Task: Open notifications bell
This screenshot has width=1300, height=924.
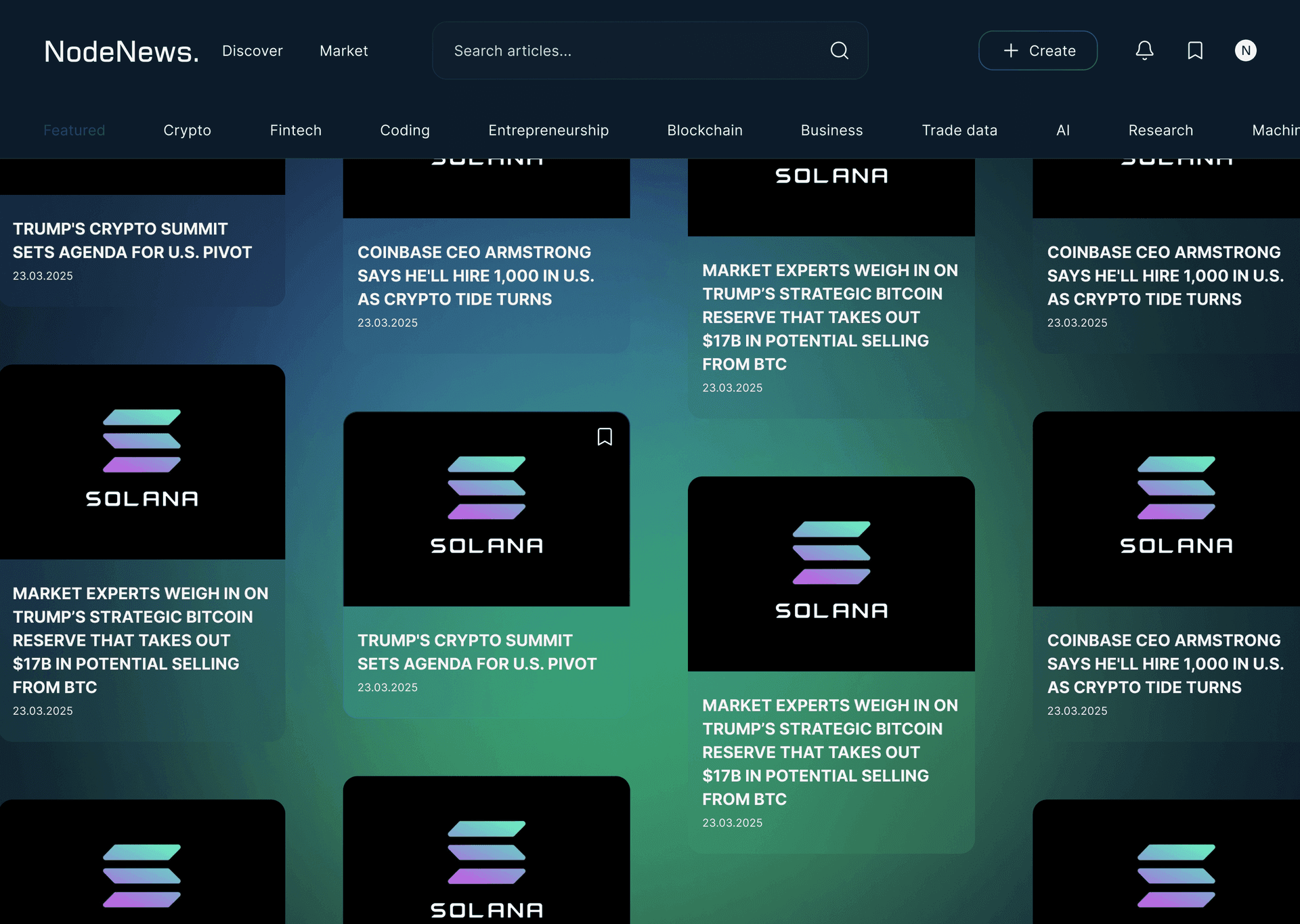Action: tap(1145, 51)
